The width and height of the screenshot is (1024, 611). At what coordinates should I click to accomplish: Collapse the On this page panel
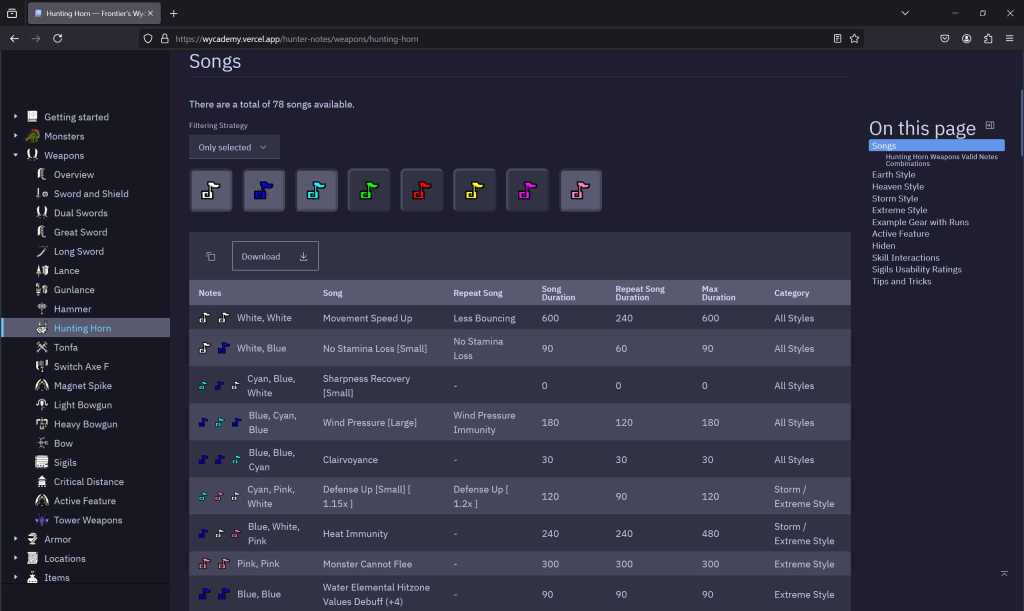tap(990, 125)
